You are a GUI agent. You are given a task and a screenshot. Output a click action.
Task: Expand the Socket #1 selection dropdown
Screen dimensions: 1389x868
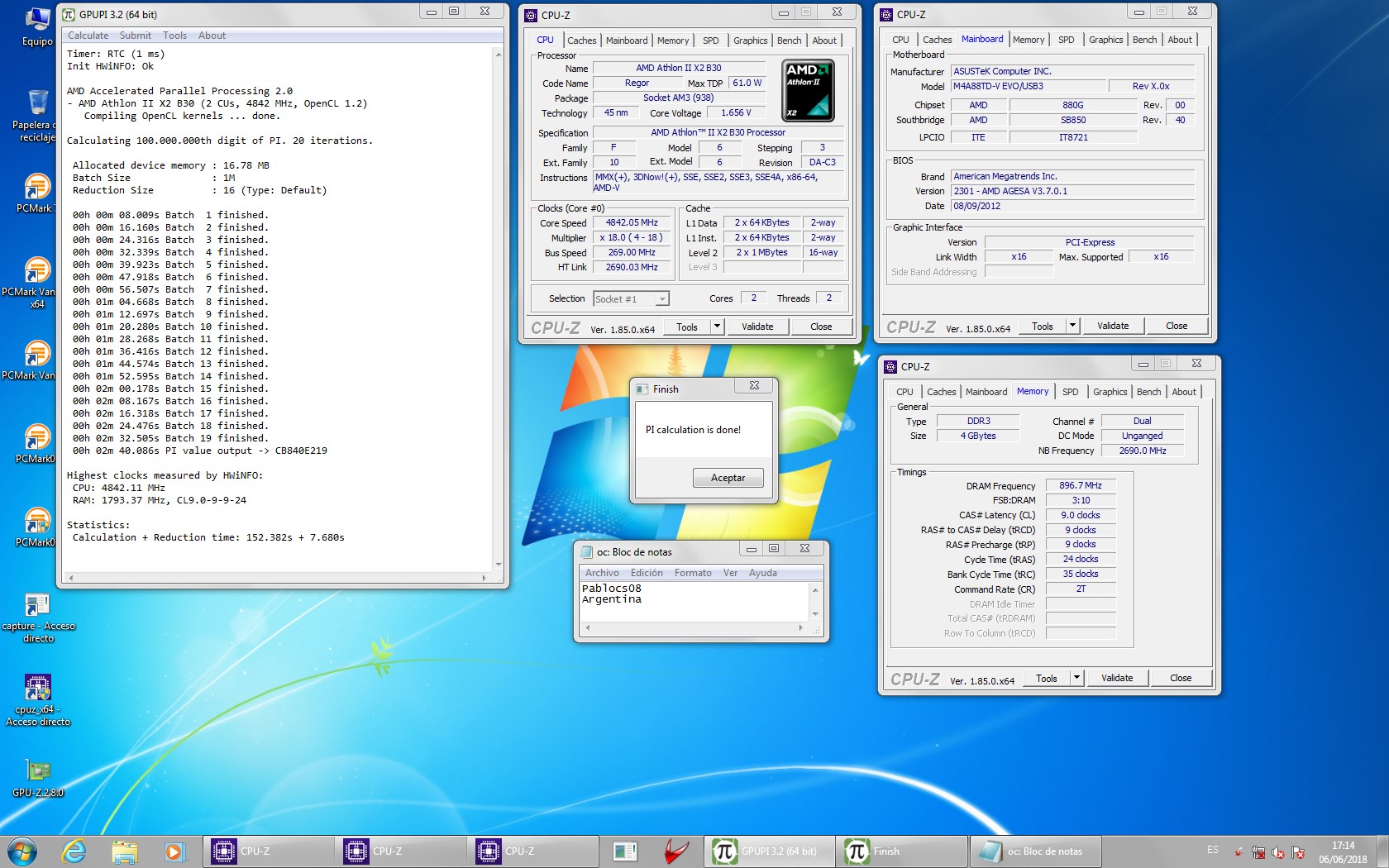click(662, 299)
